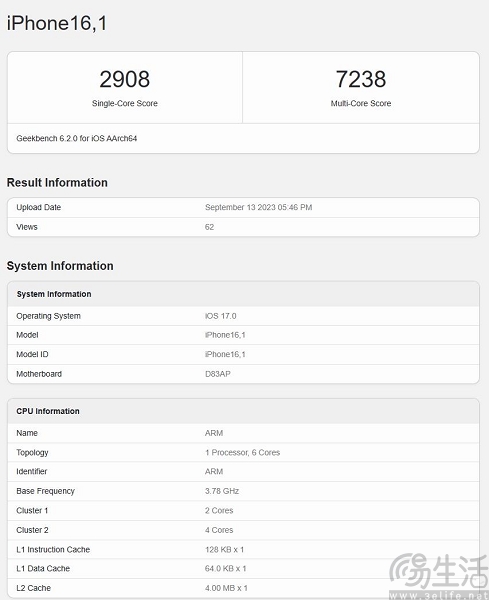Screen dimensions: 489x600
Task: Click the Cluster 2 label
Action: coord(32,530)
